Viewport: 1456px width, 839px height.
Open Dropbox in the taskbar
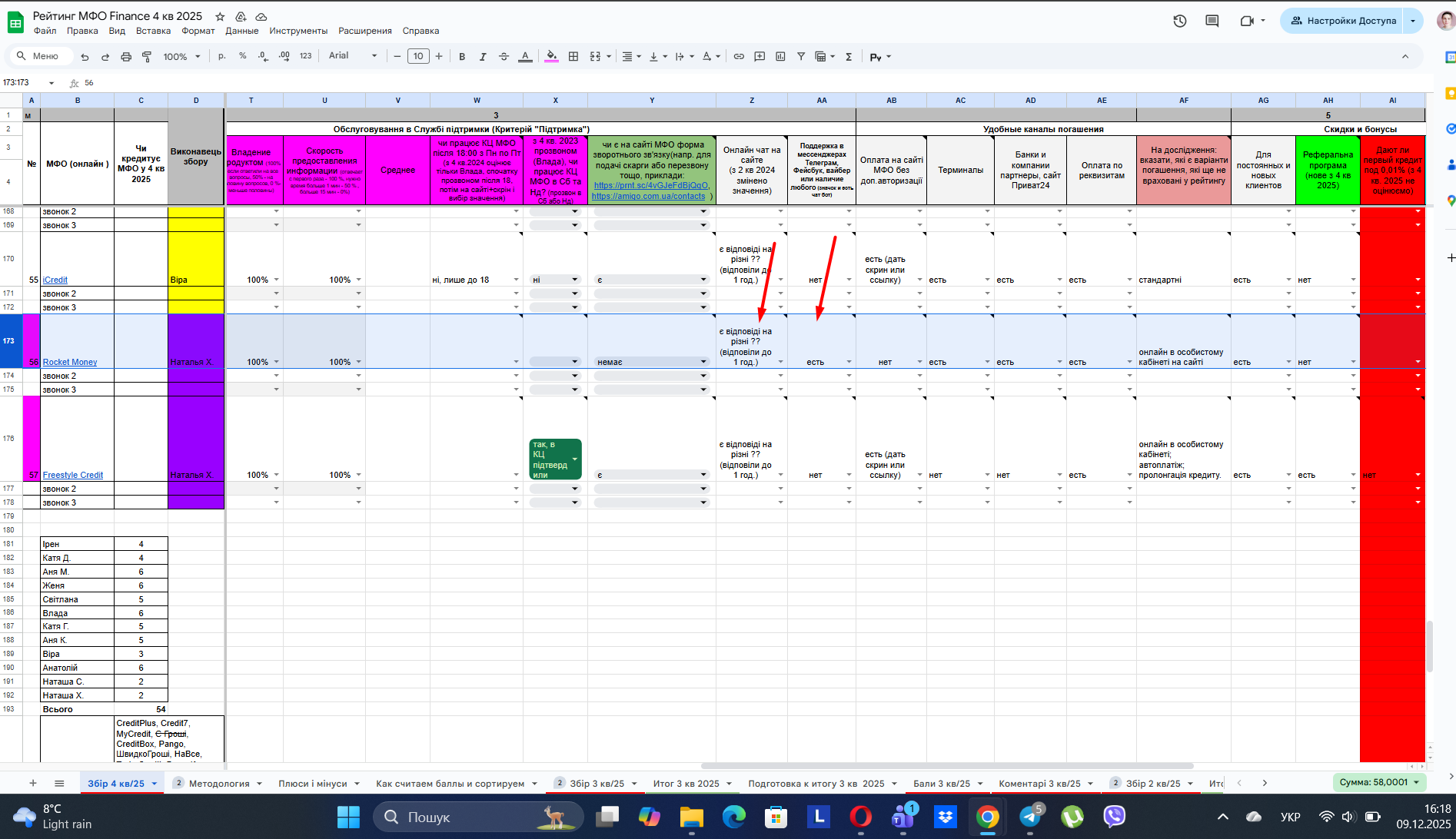tap(945, 816)
